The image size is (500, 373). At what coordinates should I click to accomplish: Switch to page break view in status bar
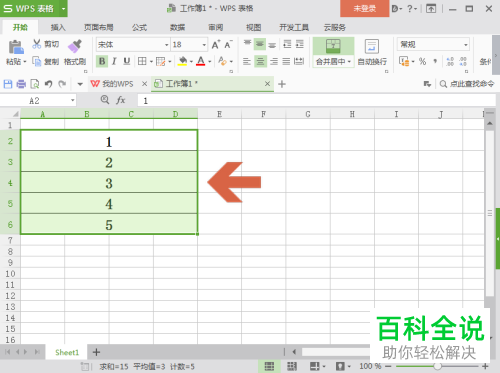[292, 366]
